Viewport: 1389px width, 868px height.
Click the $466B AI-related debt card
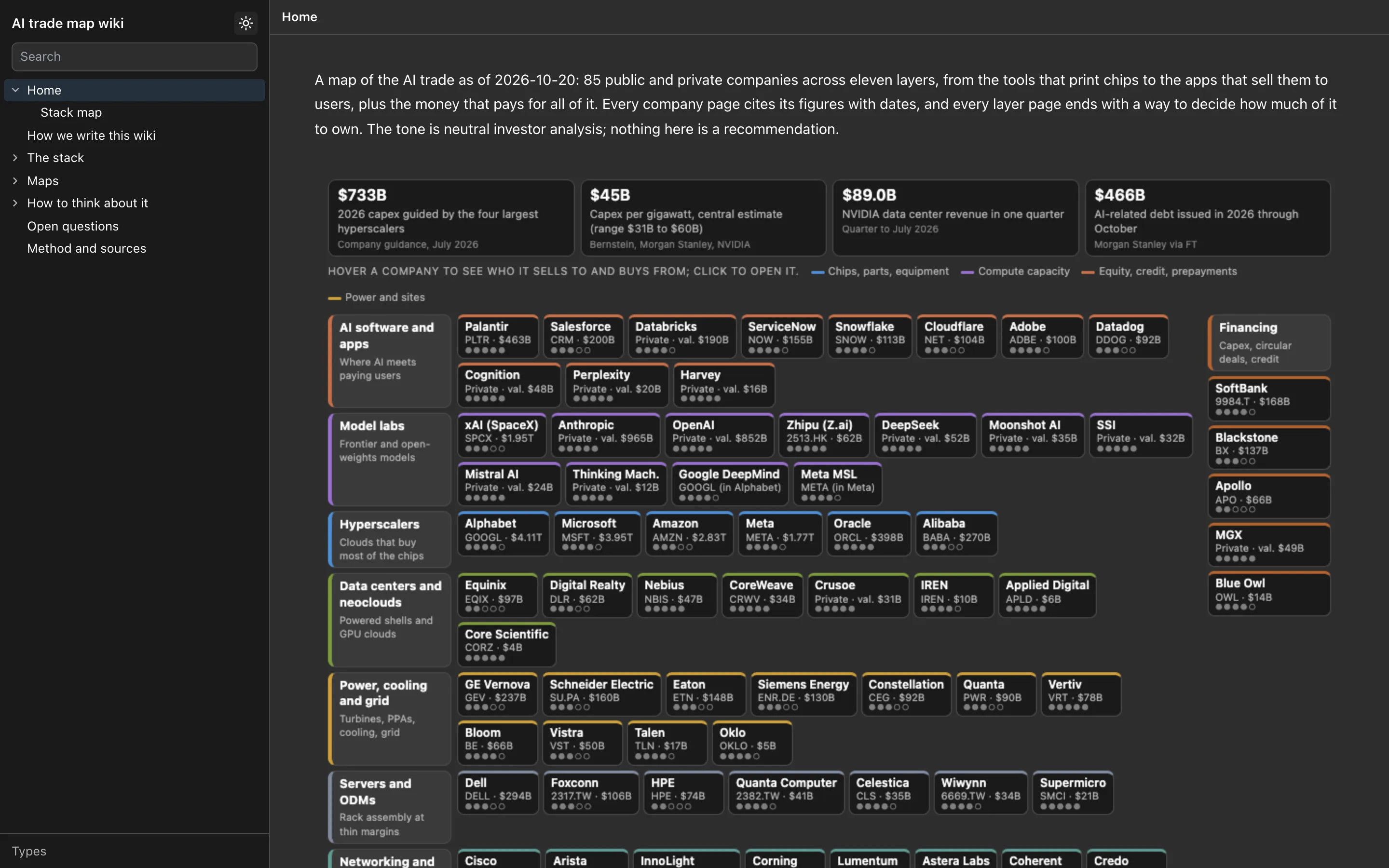(1208, 218)
